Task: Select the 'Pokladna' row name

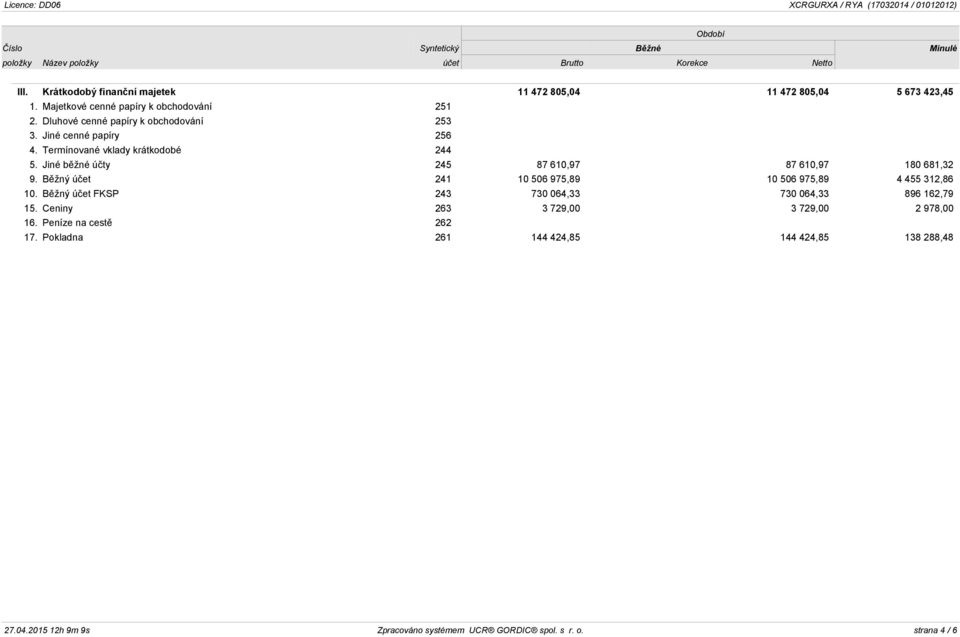Action: (x=62, y=237)
